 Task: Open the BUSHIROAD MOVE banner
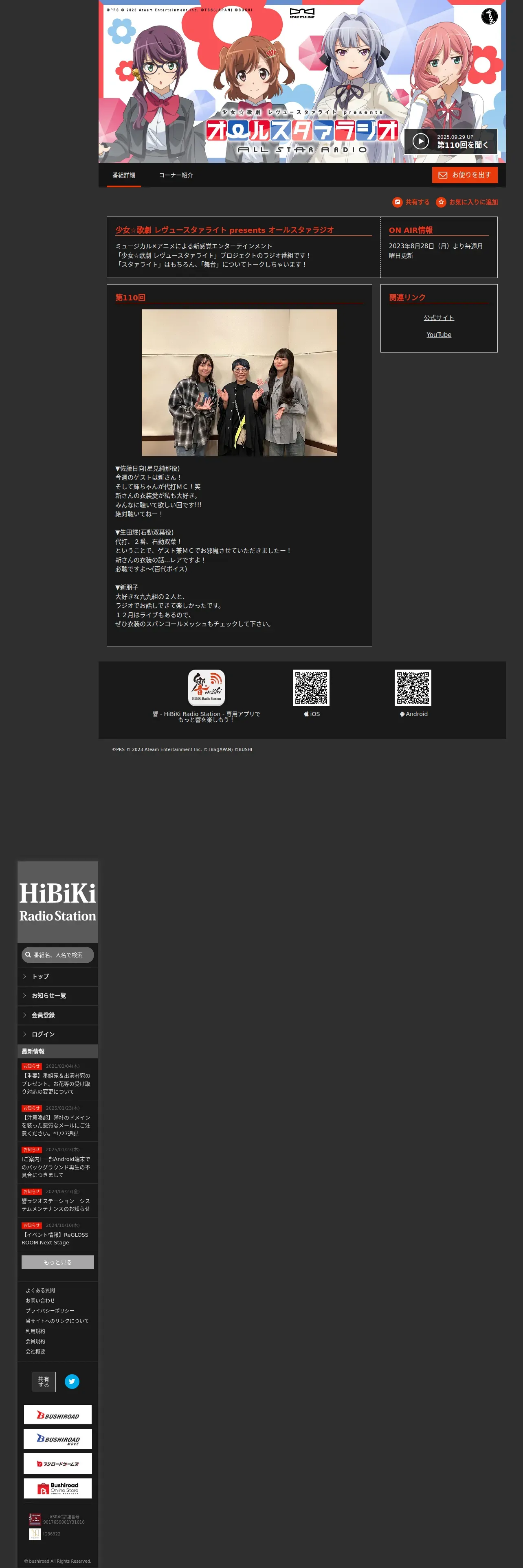58,1439
